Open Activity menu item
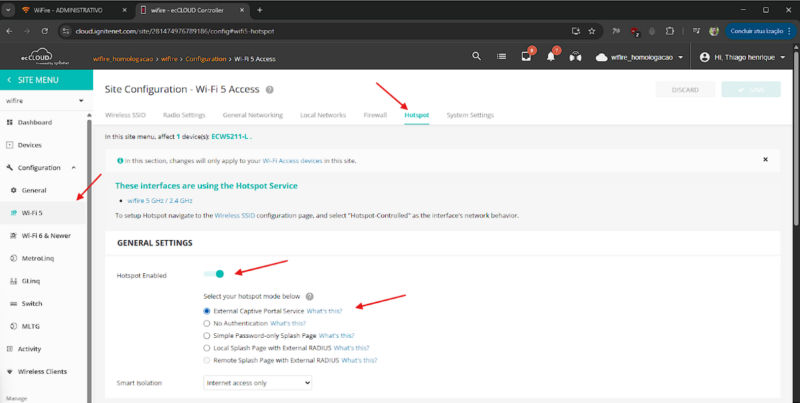This screenshot has height=403, width=800. coord(29,349)
